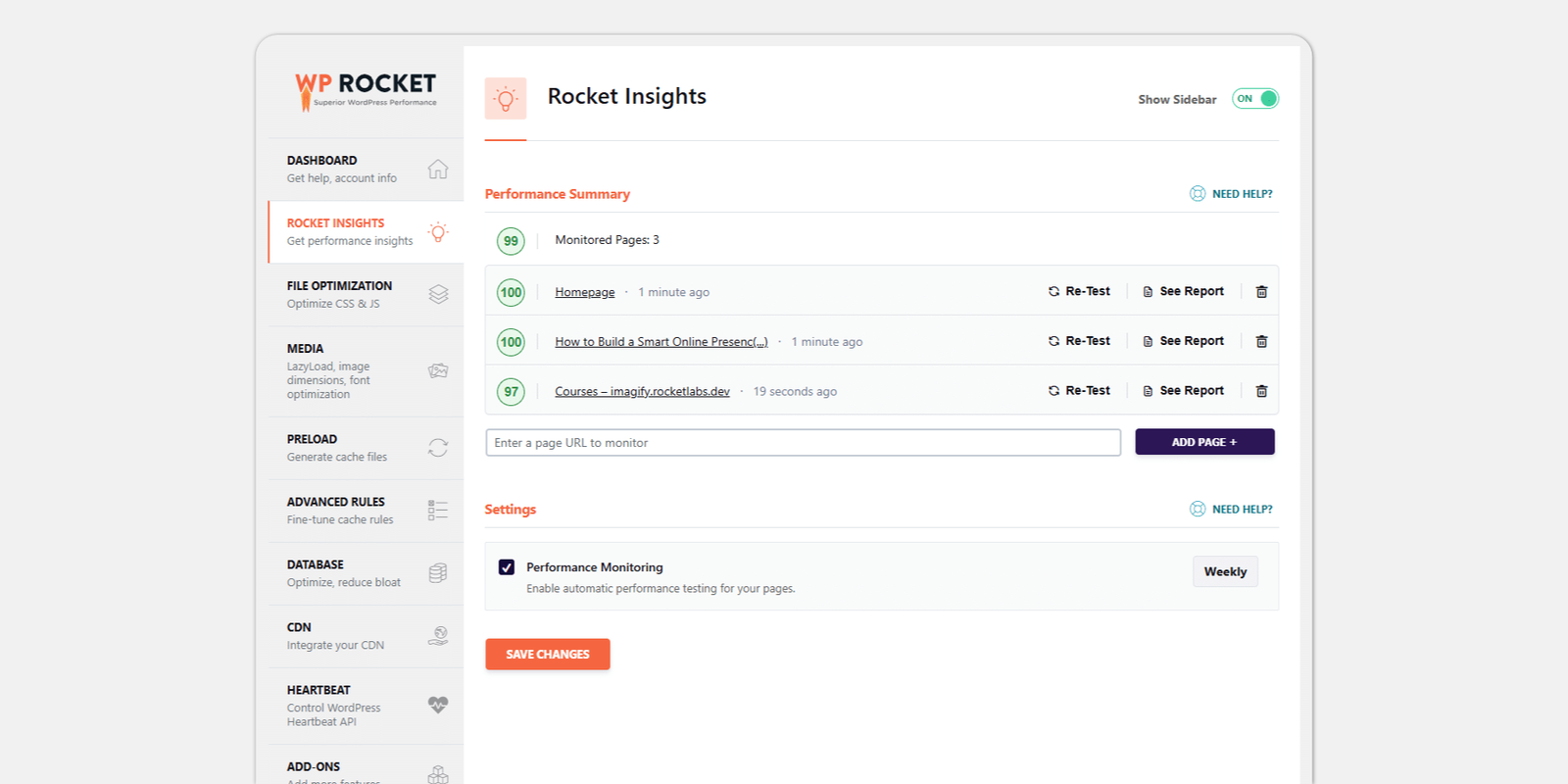Click the Performance Summary heading
This screenshot has width=1568, height=784.
tap(557, 194)
